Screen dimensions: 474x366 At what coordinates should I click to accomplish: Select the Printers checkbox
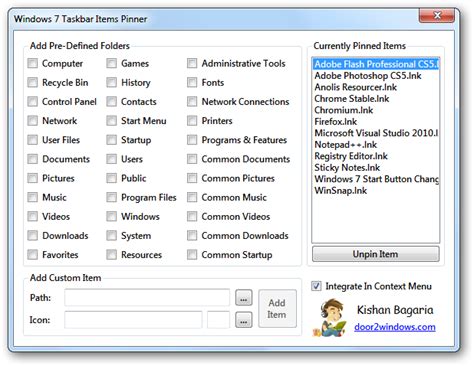pyautogui.click(x=192, y=121)
